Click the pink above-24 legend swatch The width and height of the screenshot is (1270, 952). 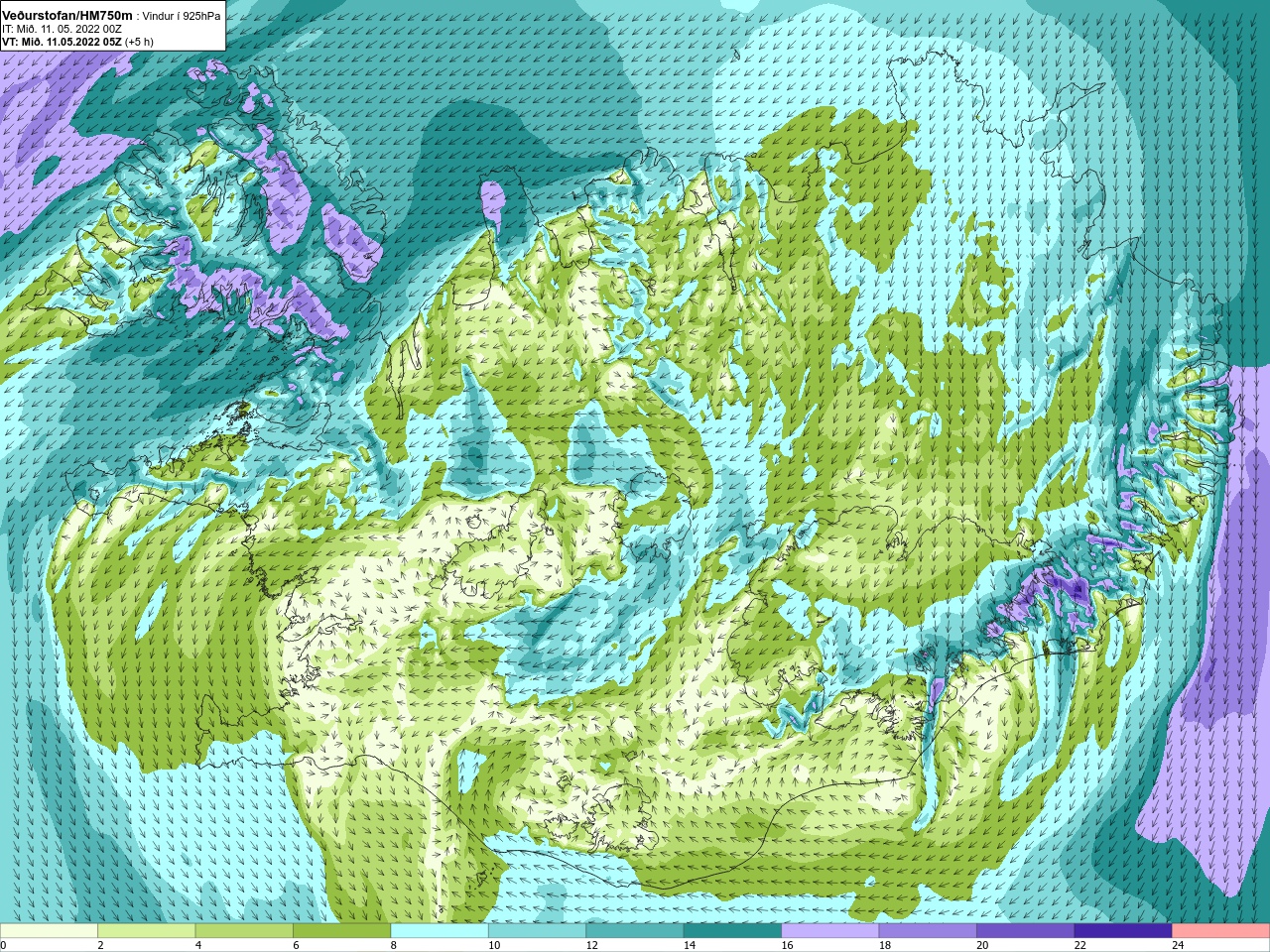click(1221, 931)
